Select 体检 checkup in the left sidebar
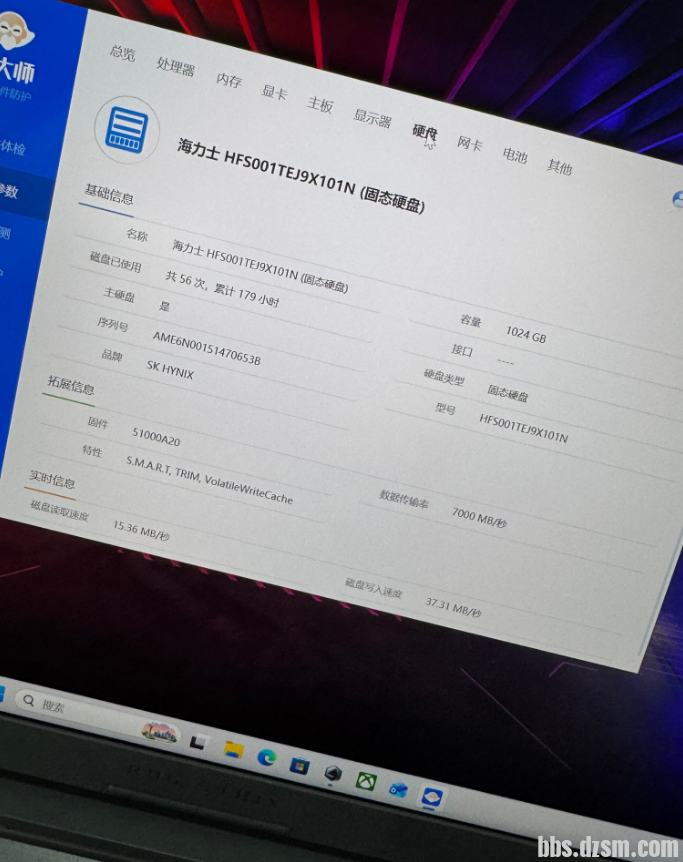This screenshot has height=862, width=683. tap(14, 146)
